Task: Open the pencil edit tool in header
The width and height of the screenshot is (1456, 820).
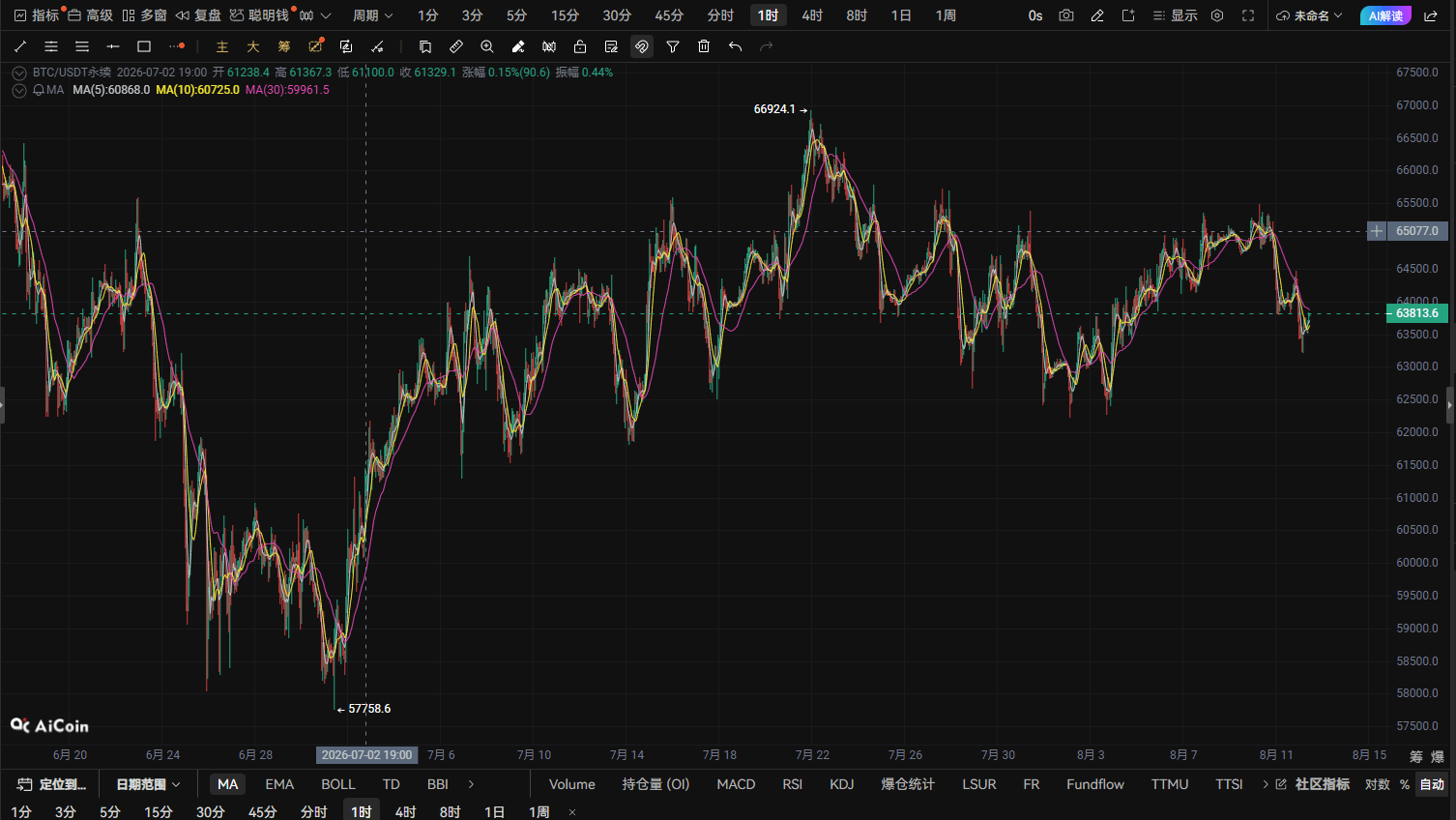Action: [1097, 15]
